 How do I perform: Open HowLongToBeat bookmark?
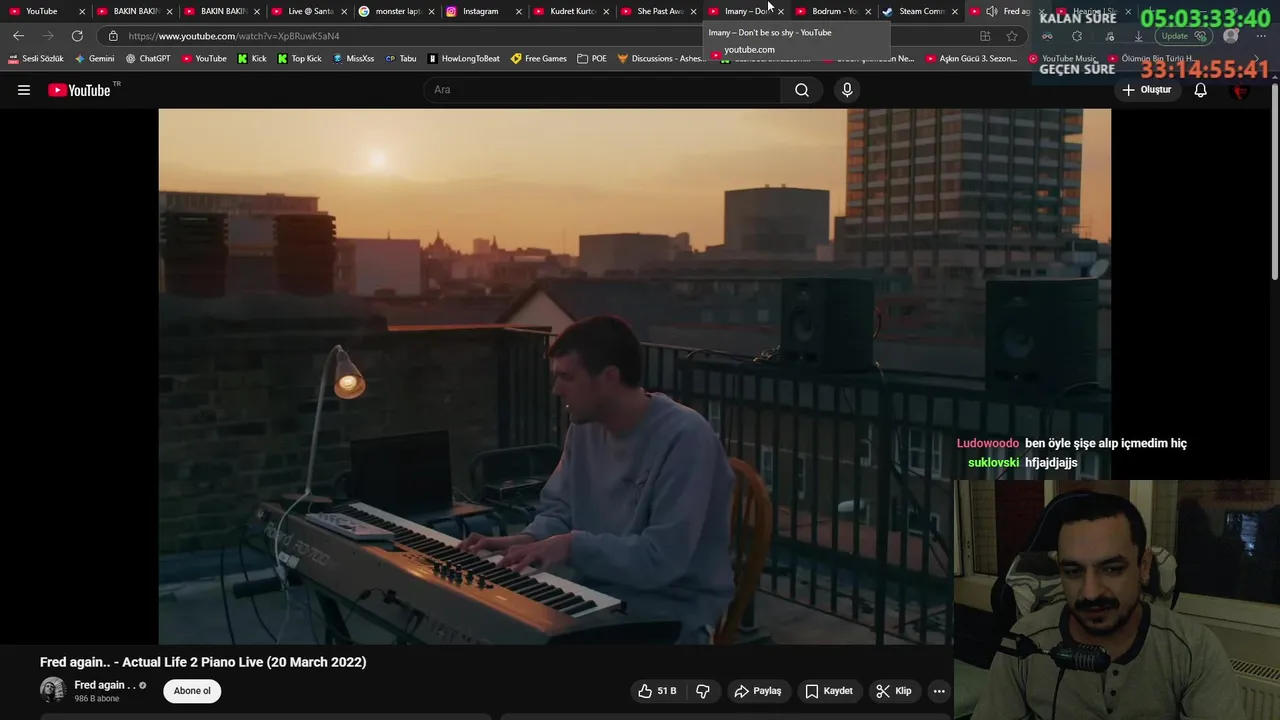point(464,58)
